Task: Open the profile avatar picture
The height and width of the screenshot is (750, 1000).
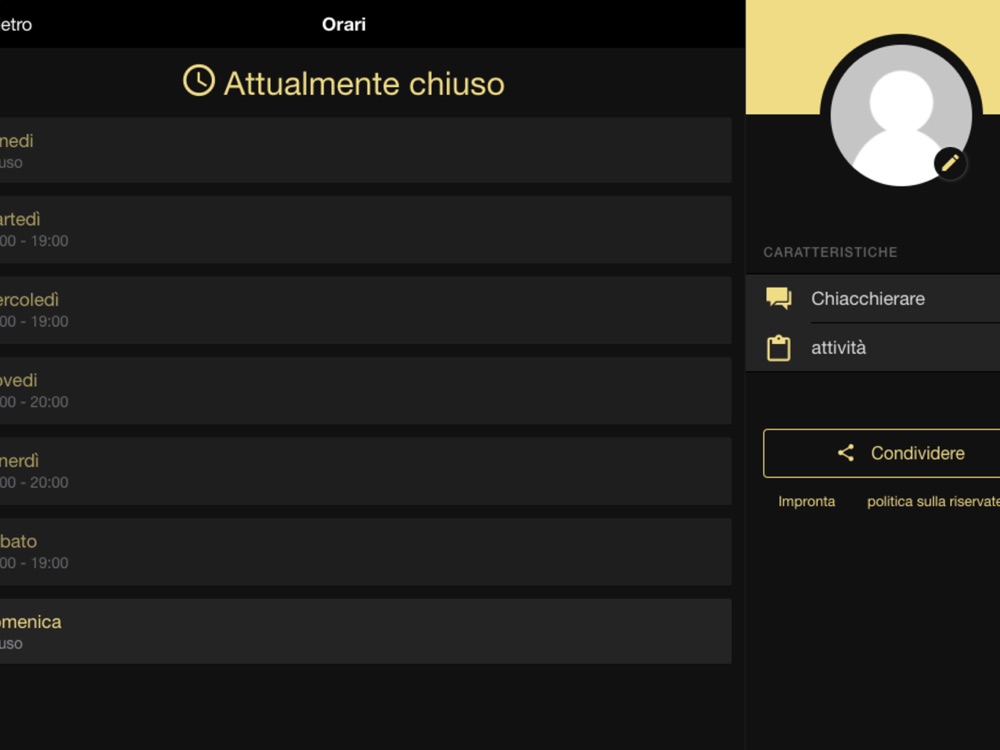Action: coord(900,115)
